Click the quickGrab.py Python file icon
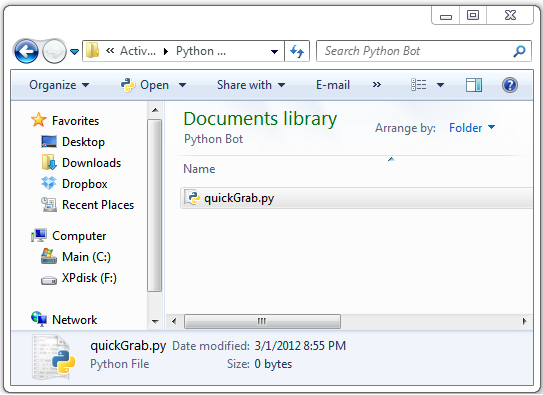 pyautogui.click(x=192, y=198)
